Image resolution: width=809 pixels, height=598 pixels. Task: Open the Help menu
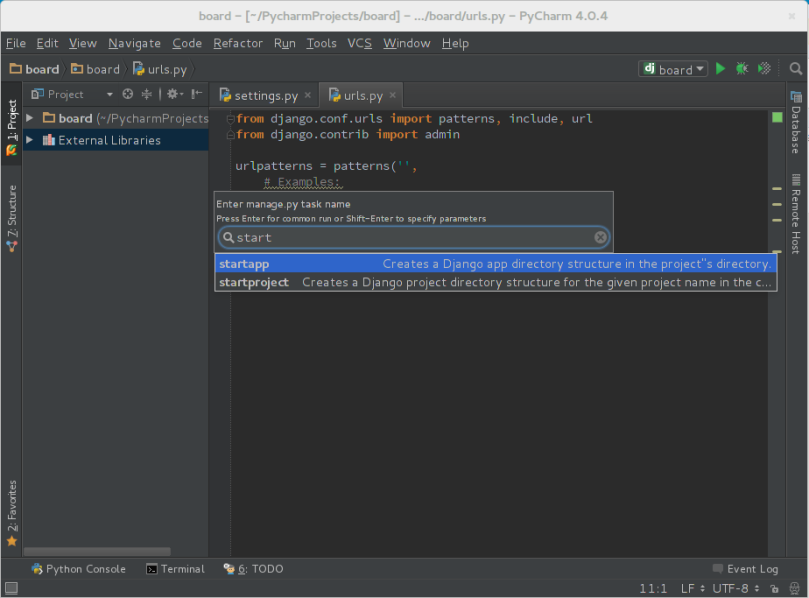tap(455, 43)
